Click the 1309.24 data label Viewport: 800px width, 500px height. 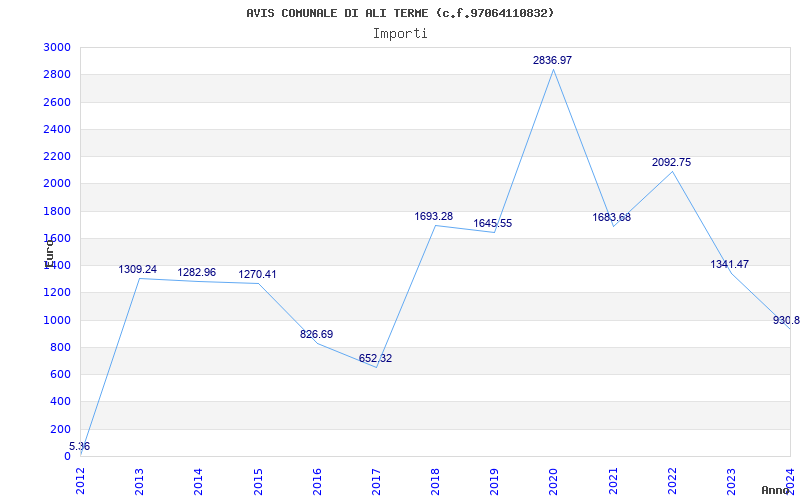click(x=138, y=269)
